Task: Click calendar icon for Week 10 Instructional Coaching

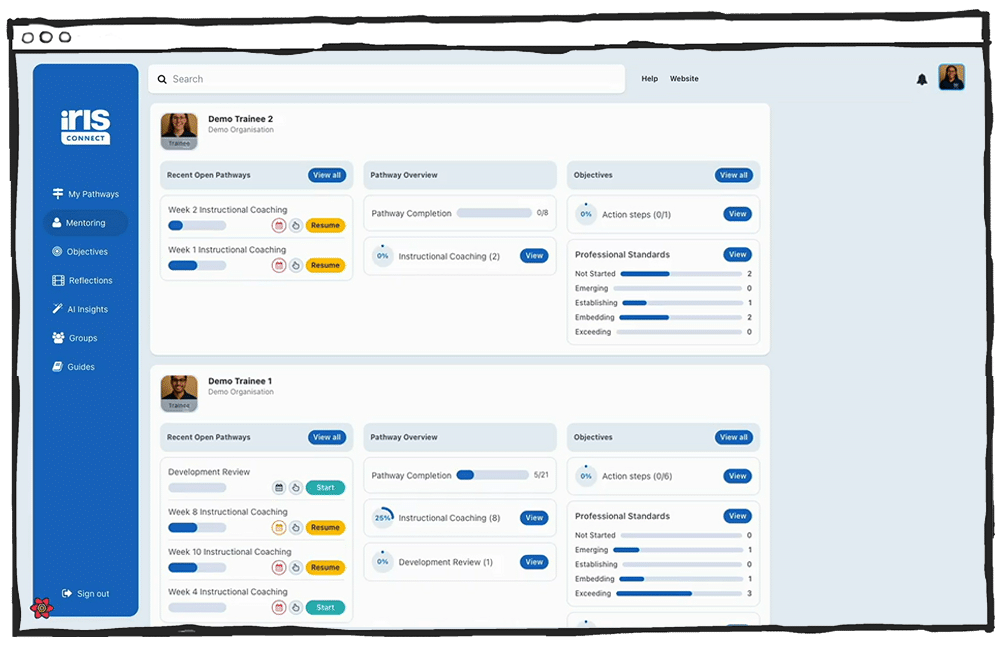Action: pyautogui.click(x=279, y=567)
